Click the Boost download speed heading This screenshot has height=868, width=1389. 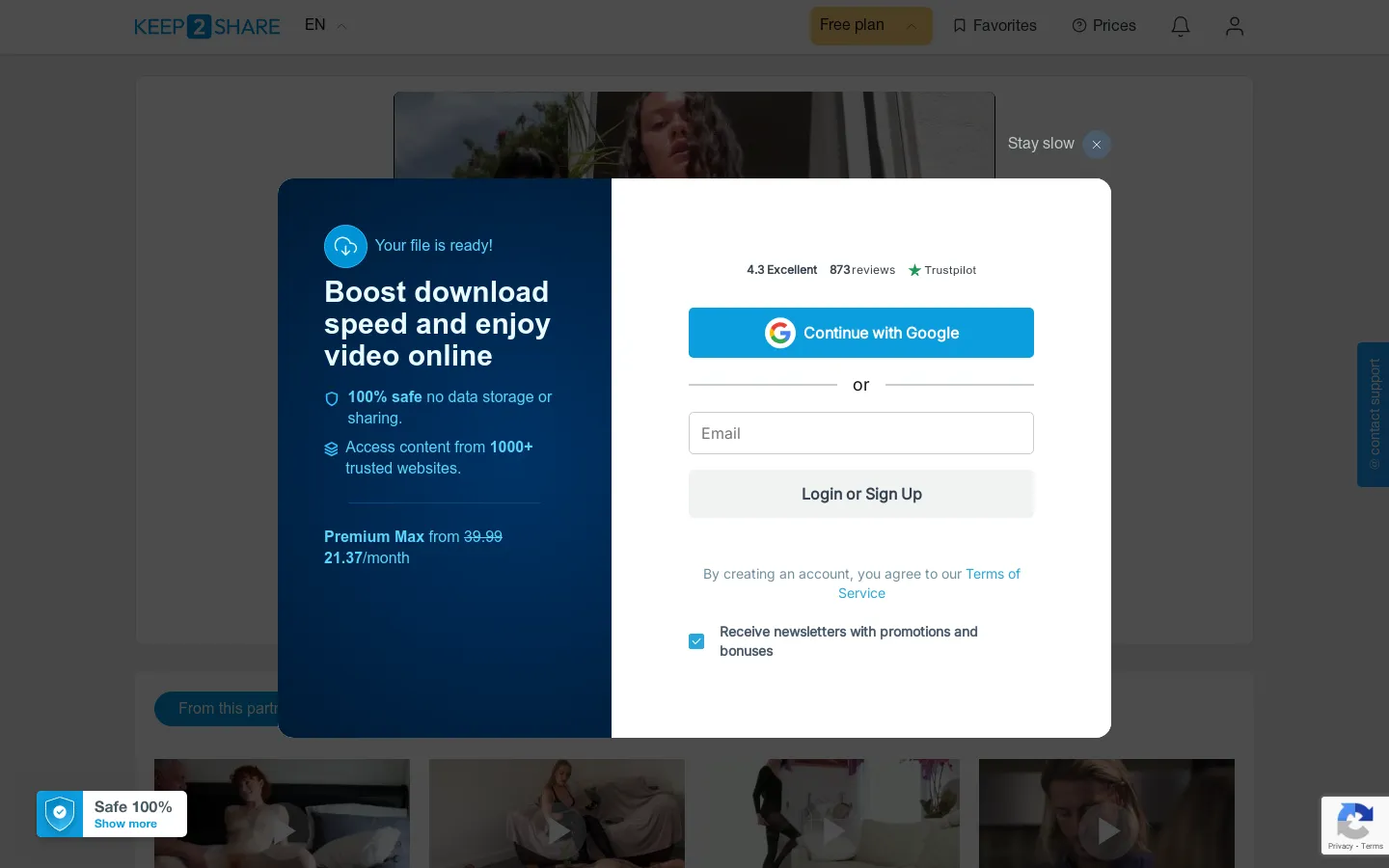[437, 323]
